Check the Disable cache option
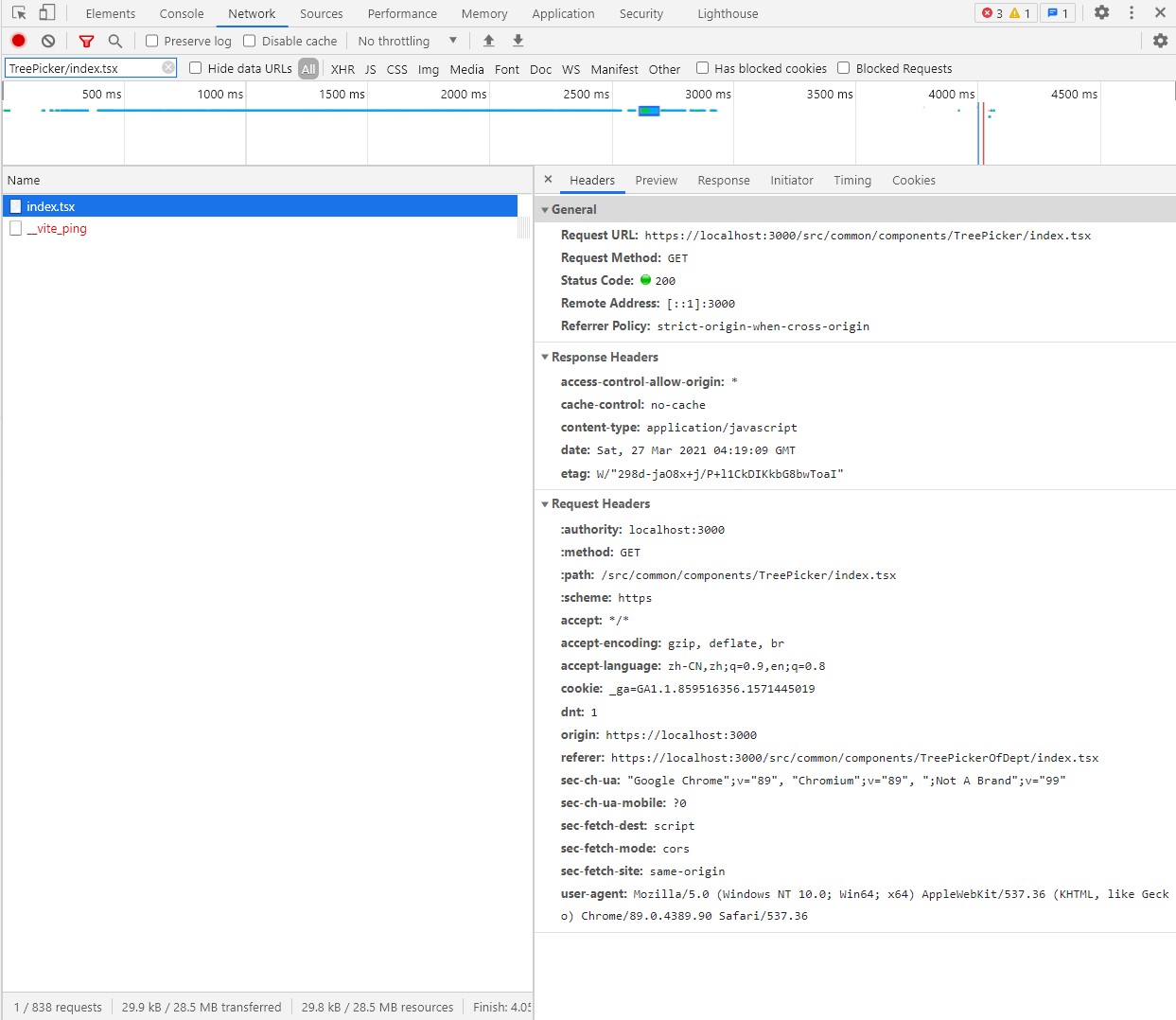The image size is (1176, 1020). point(250,41)
